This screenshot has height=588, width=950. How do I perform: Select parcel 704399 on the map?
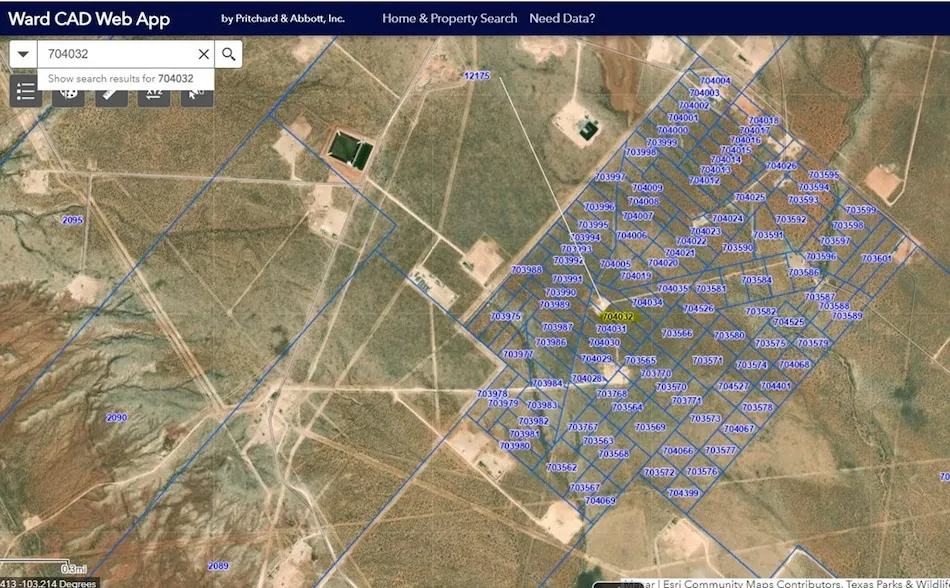[683, 493]
